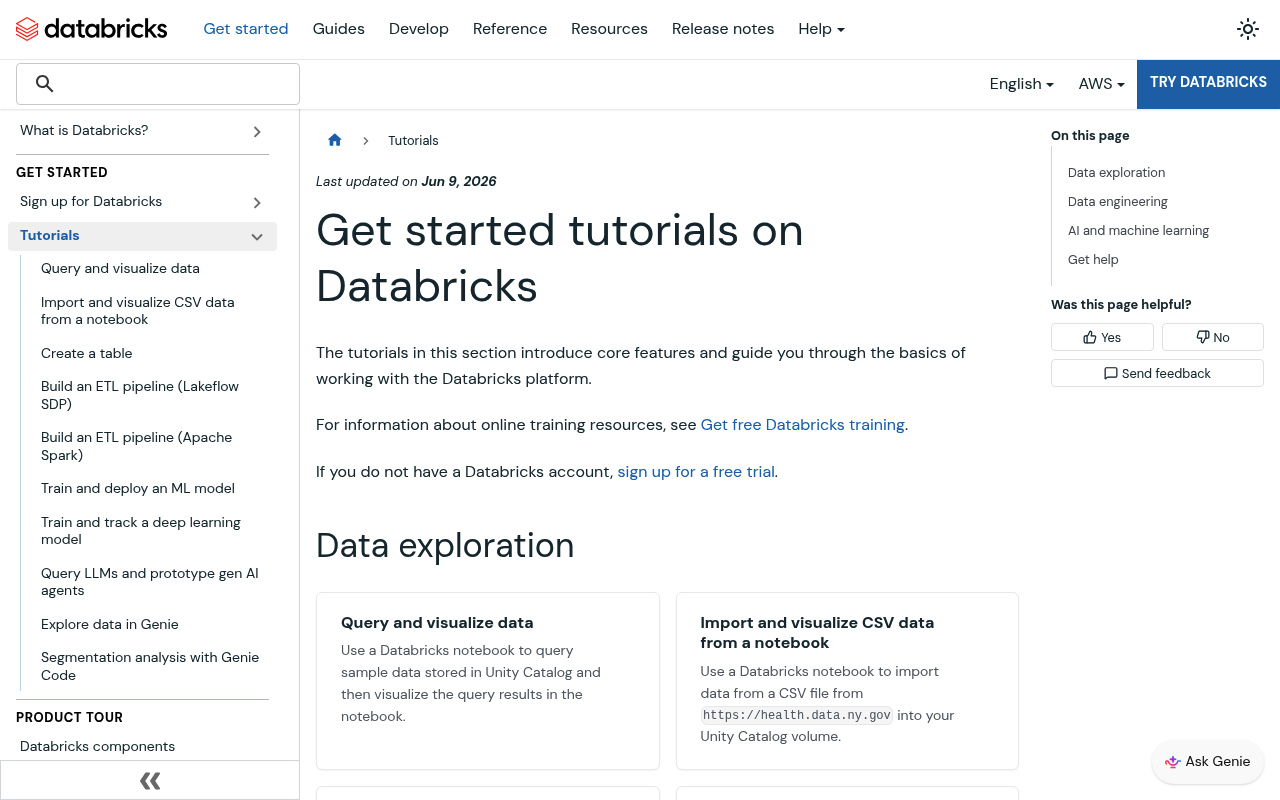Expand What is Databricks? chevron
Viewport: 1280px width, 800px height.
[x=257, y=131]
